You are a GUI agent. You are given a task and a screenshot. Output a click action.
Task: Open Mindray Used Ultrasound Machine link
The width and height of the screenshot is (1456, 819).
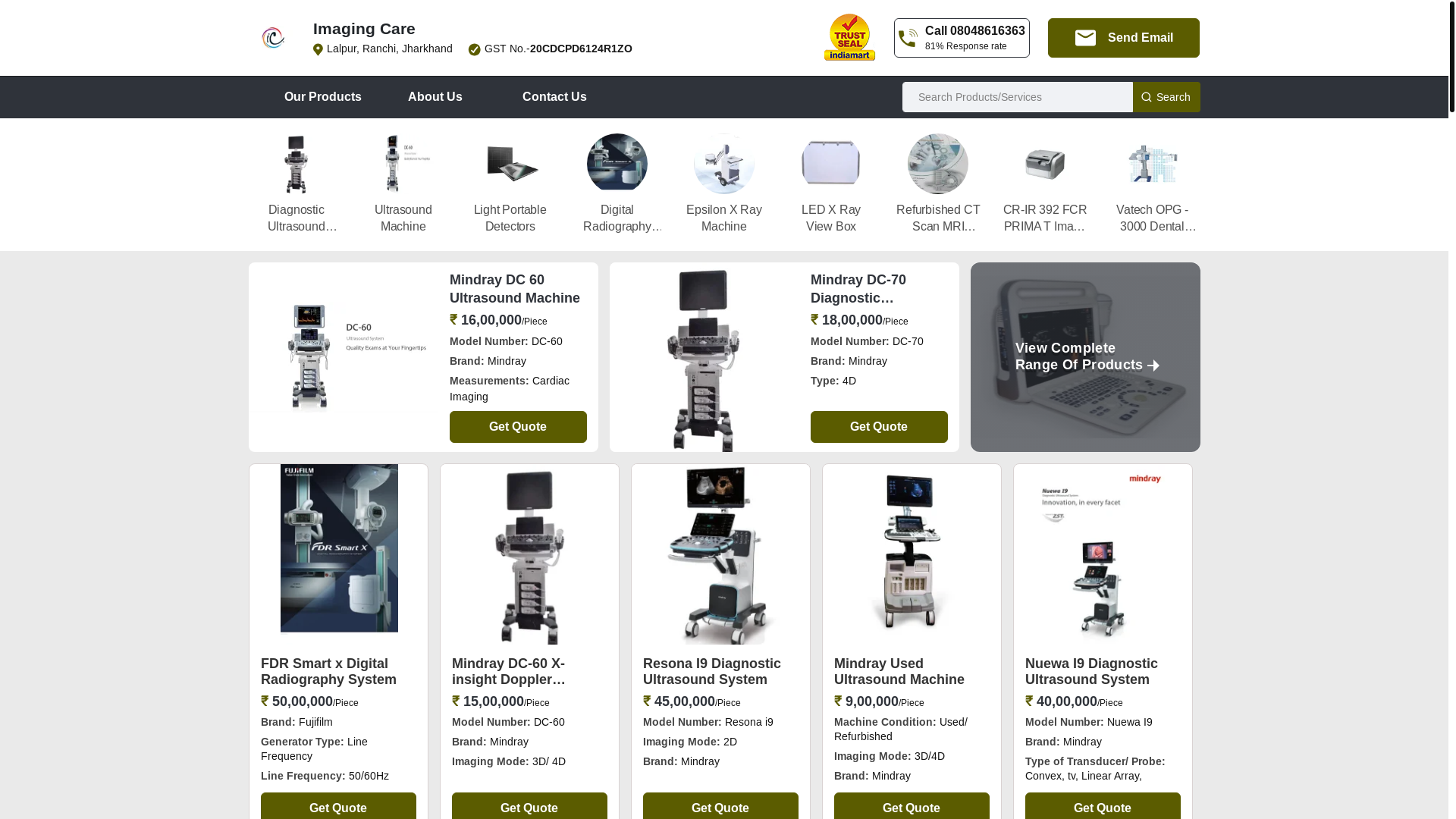click(899, 672)
